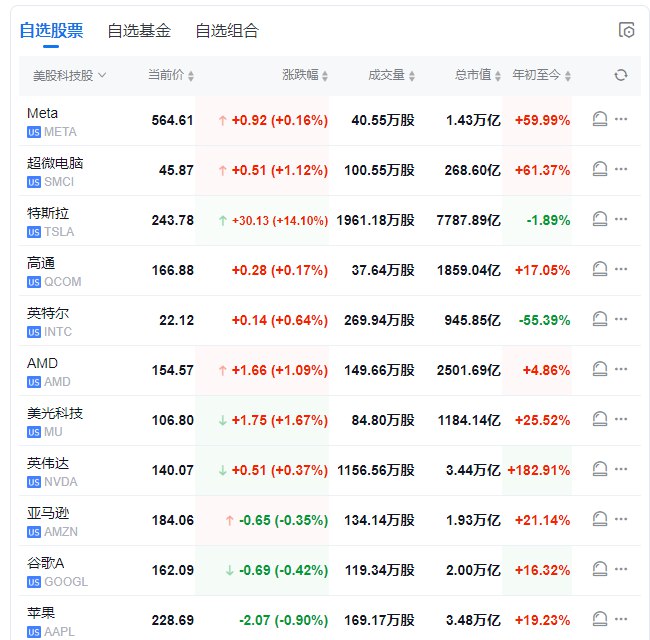This screenshot has width=650, height=640.
Task: Open 亚马逊 stock details
Action: pos(48,513)
